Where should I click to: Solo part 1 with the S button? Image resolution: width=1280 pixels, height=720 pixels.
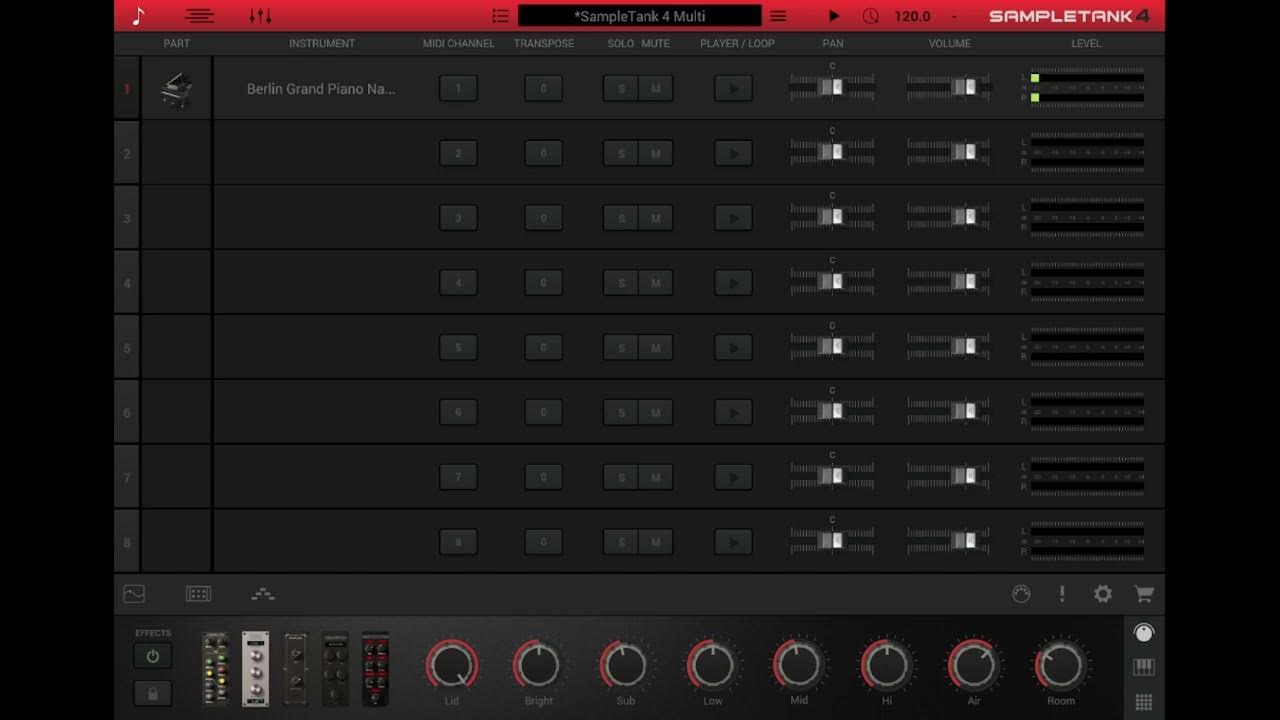click(621, 88)
